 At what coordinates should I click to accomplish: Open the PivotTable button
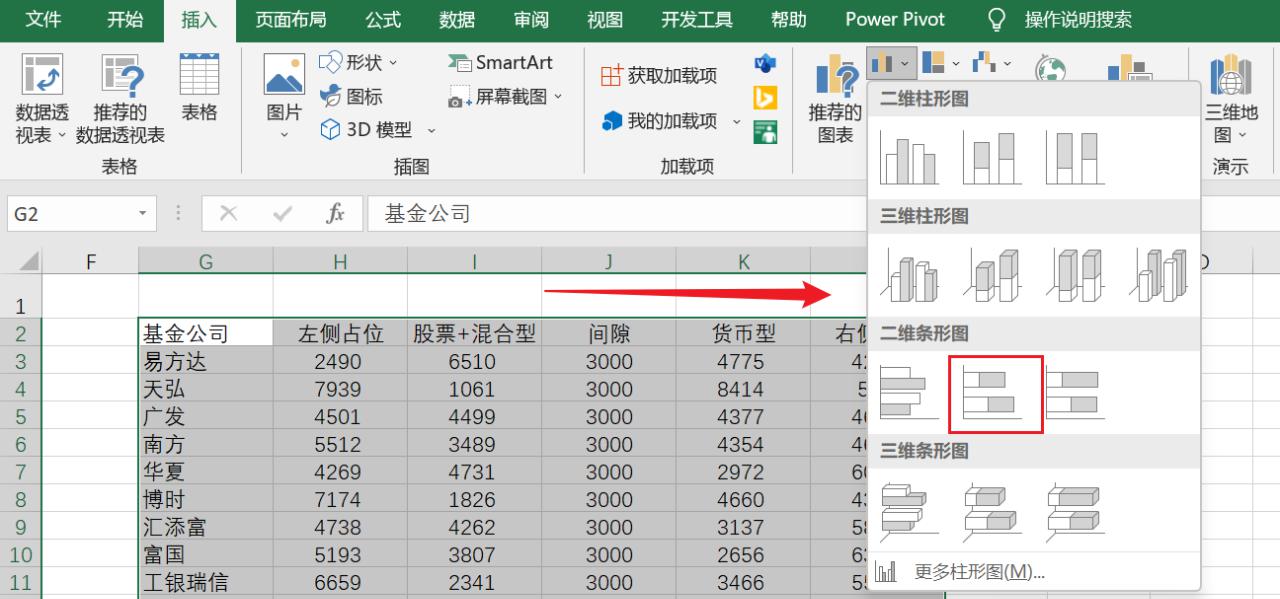coord(42,99)
